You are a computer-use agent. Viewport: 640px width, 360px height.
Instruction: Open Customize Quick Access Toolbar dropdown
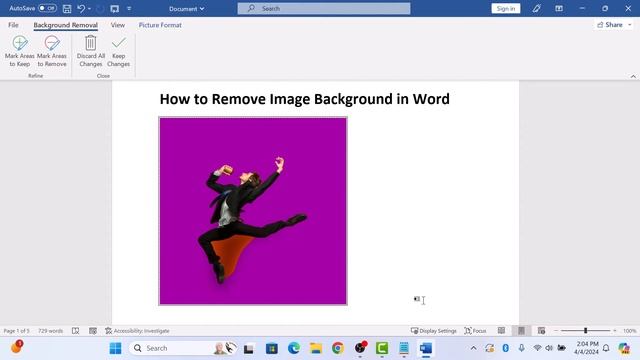pyautogui.click(x=129, y=9)
